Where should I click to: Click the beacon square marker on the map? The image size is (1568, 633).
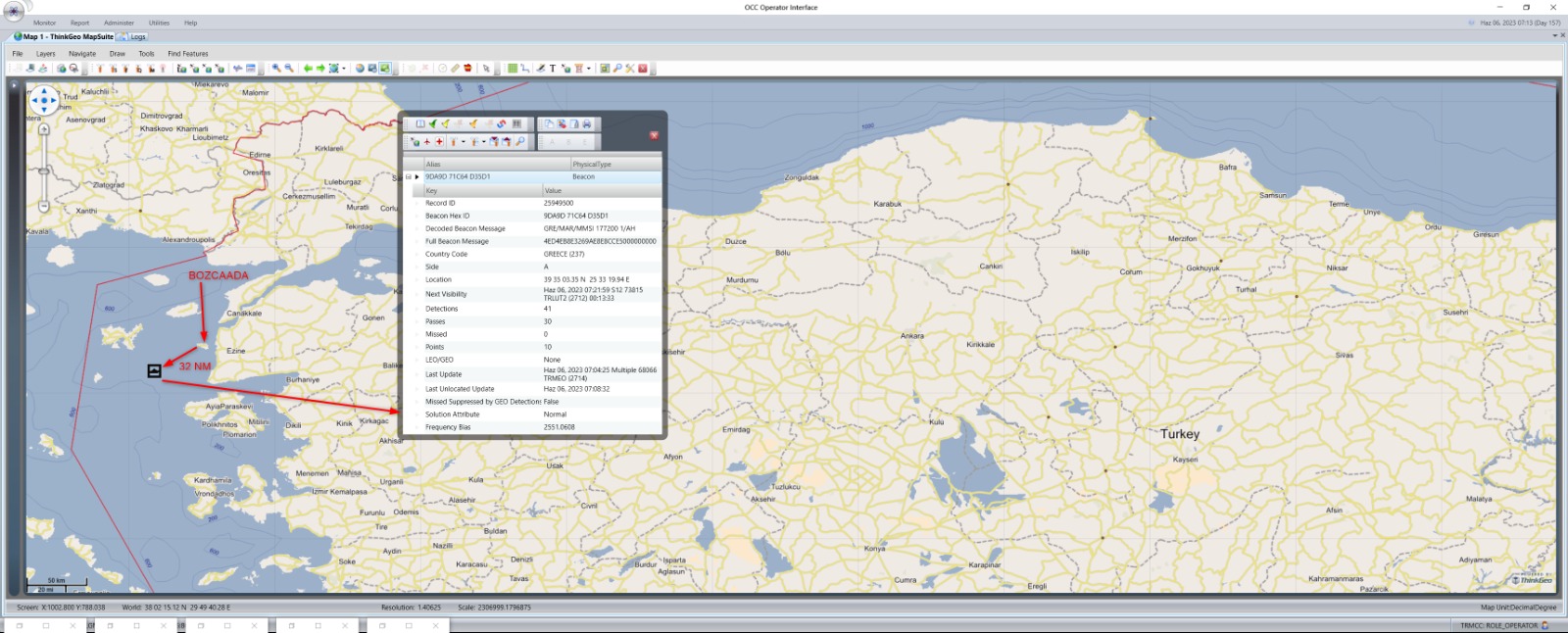click(154, 370)
